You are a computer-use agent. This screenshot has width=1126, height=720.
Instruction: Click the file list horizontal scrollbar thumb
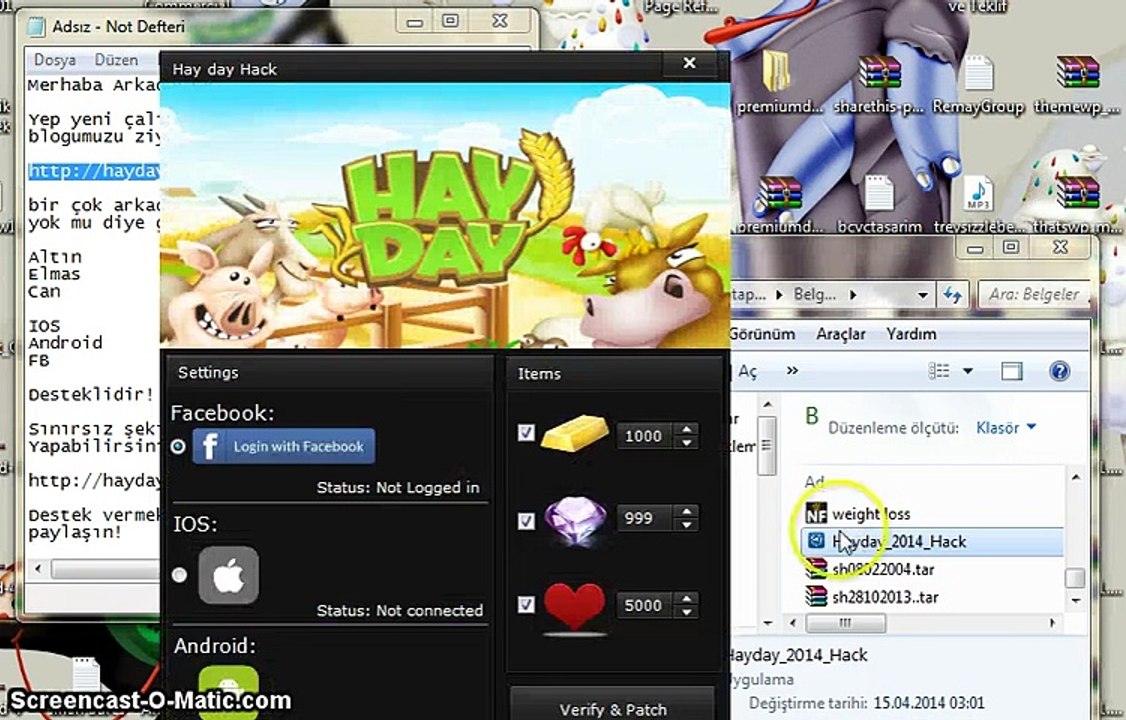pos(845,622)
